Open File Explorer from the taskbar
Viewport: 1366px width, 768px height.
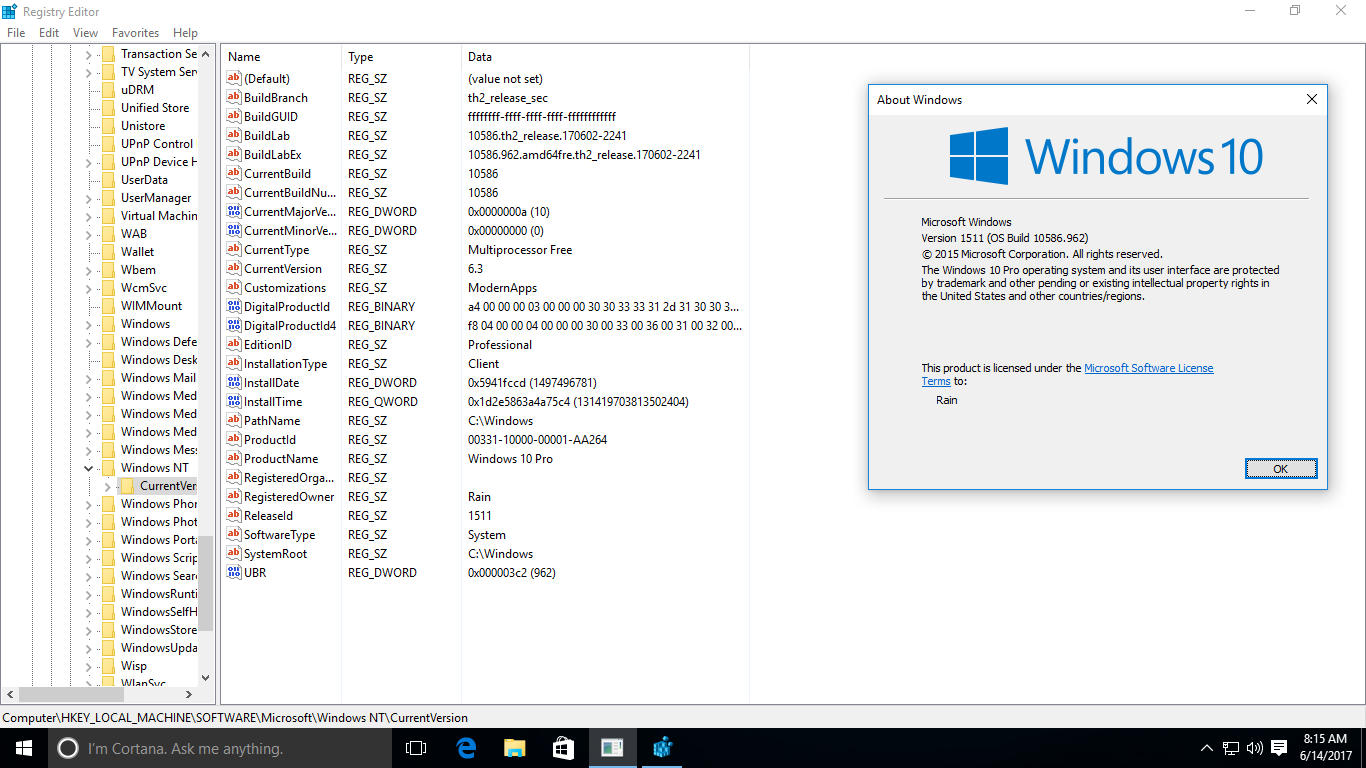point(515,748)
